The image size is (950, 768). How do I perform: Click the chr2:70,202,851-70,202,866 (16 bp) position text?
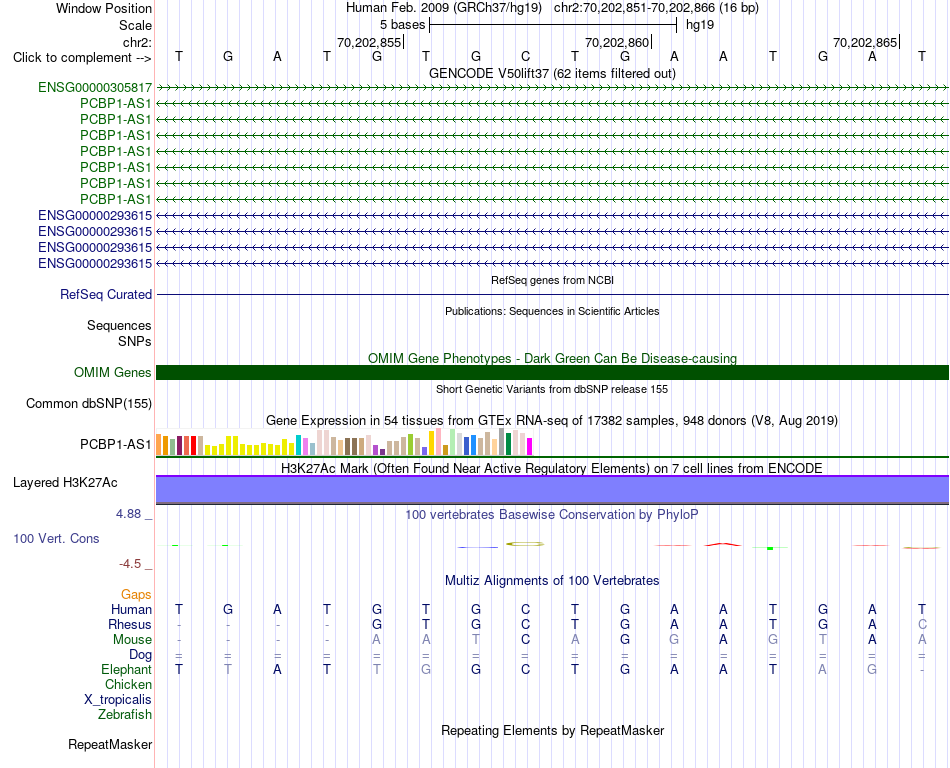pyautogui.click(x=656, y=8)
